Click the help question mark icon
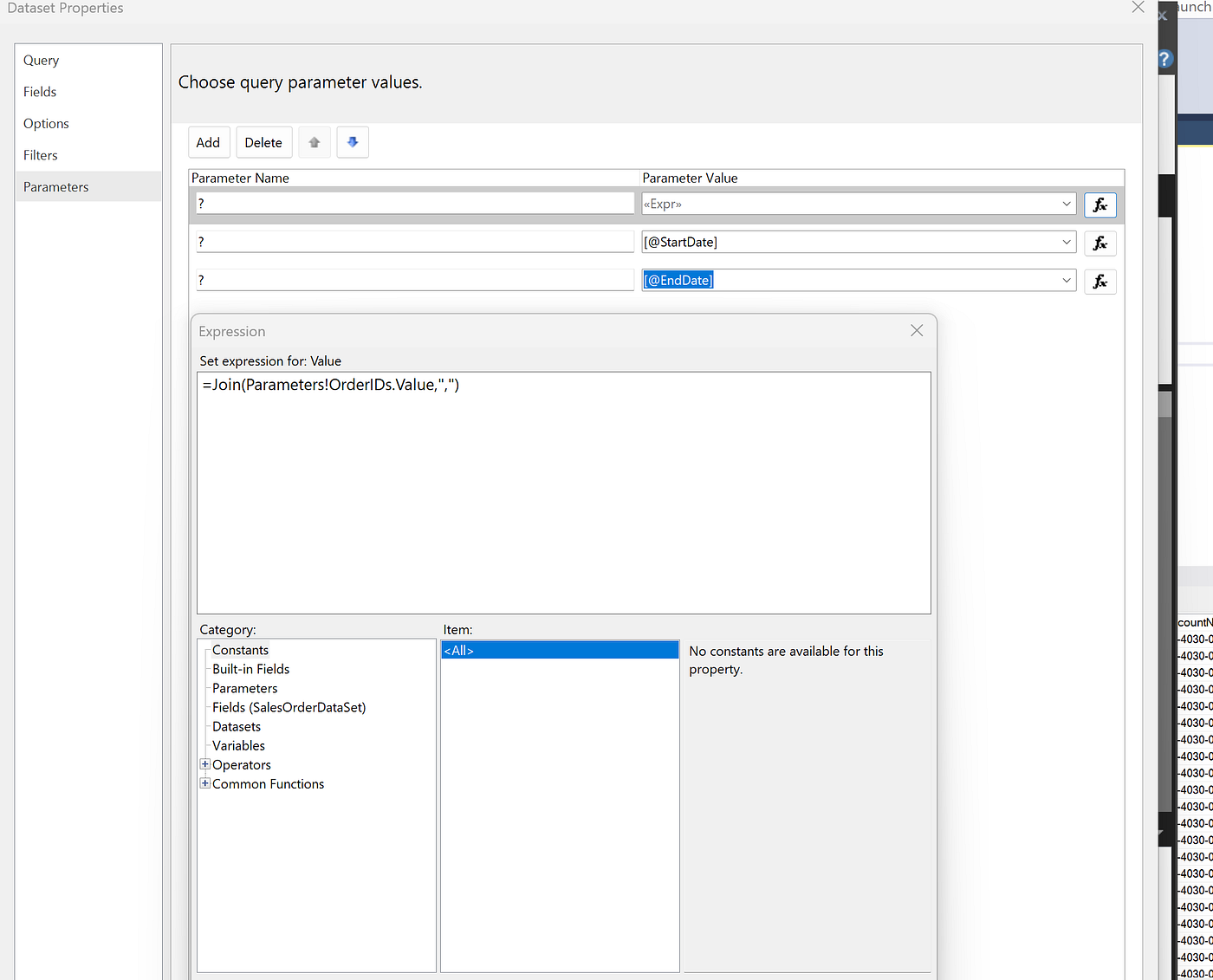 point(1165,59)
